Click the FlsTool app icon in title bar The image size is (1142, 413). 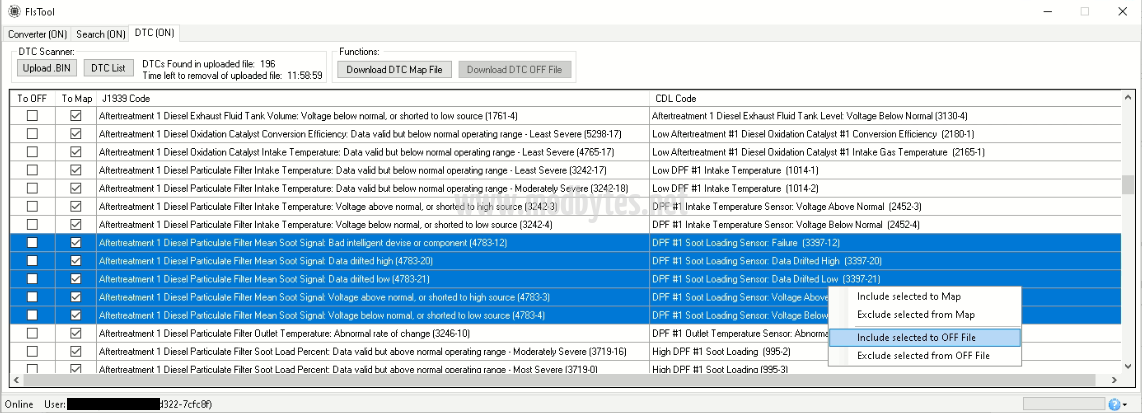coord(15,11)
